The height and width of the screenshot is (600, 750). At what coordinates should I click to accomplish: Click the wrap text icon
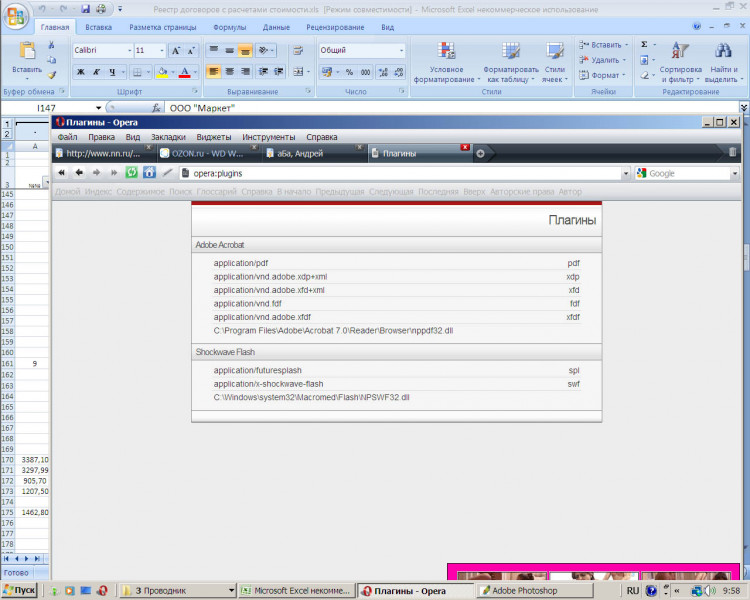coord(298,50)
